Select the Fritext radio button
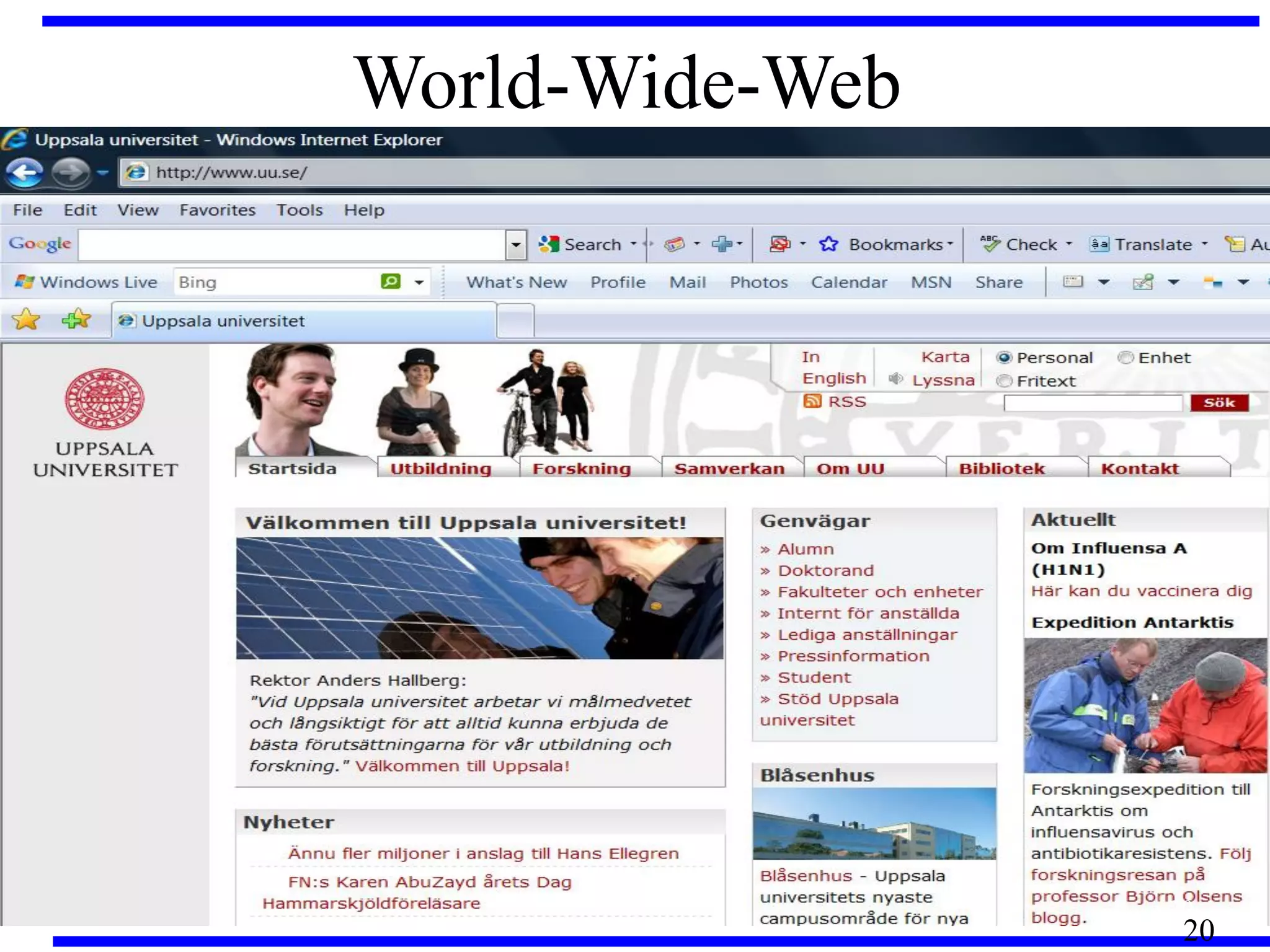 pyautogui.click(x=1004, y=381)
